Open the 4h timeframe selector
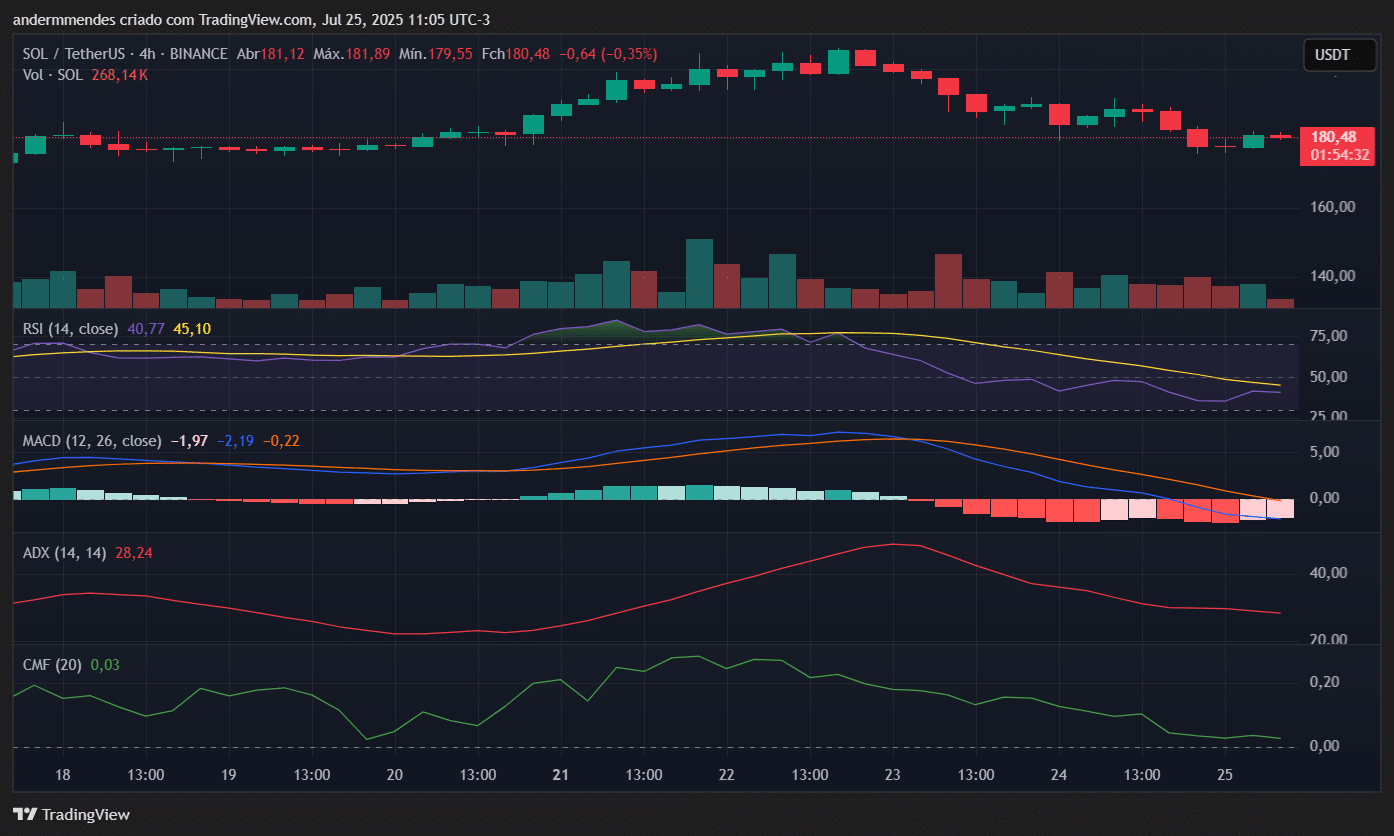 145,54
